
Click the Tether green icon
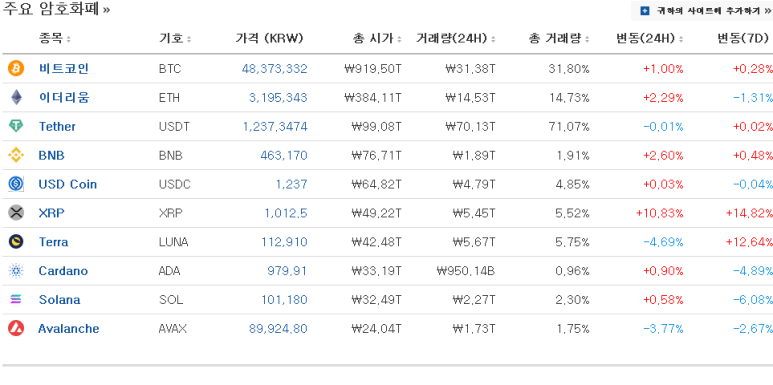[16, 126]
